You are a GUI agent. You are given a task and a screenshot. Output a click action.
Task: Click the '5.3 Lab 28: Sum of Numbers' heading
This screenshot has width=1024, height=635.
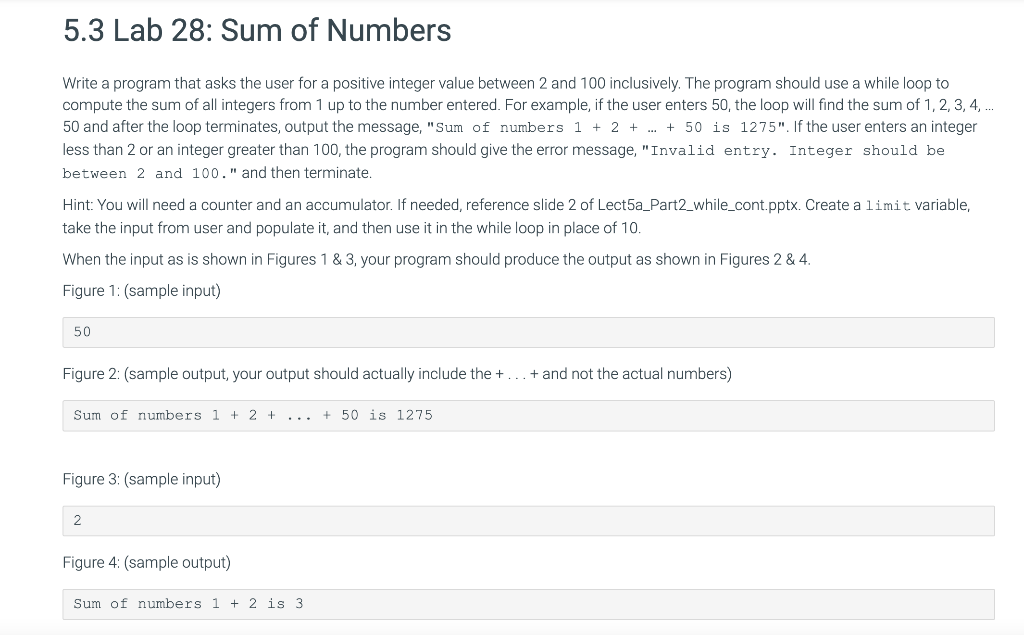pyautogui.click(x=257, y=30)
